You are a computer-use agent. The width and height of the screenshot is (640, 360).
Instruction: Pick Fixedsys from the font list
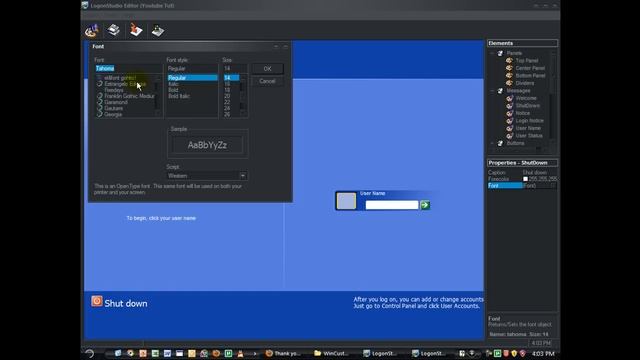tap(114, 90)
